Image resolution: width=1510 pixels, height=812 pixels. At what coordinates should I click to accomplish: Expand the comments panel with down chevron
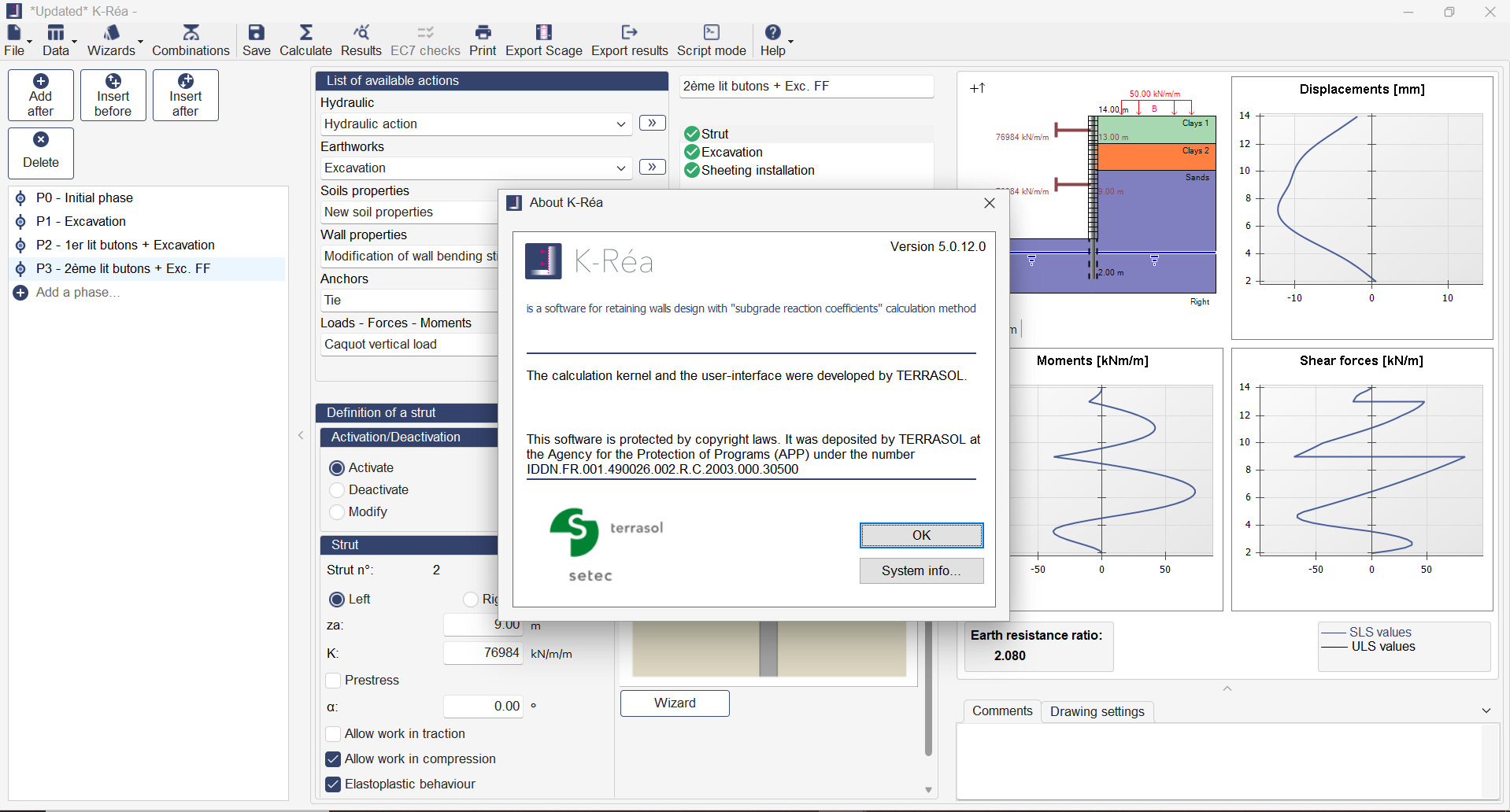[1486, 710]
